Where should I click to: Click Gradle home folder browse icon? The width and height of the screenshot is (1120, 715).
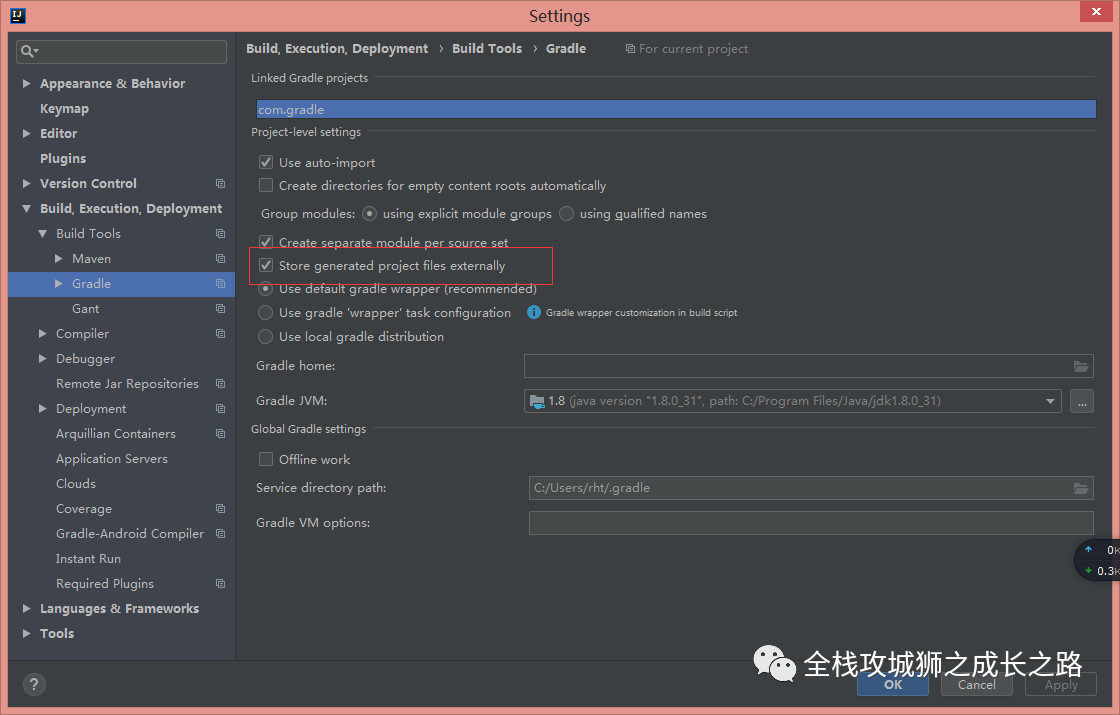(1081, 366)
